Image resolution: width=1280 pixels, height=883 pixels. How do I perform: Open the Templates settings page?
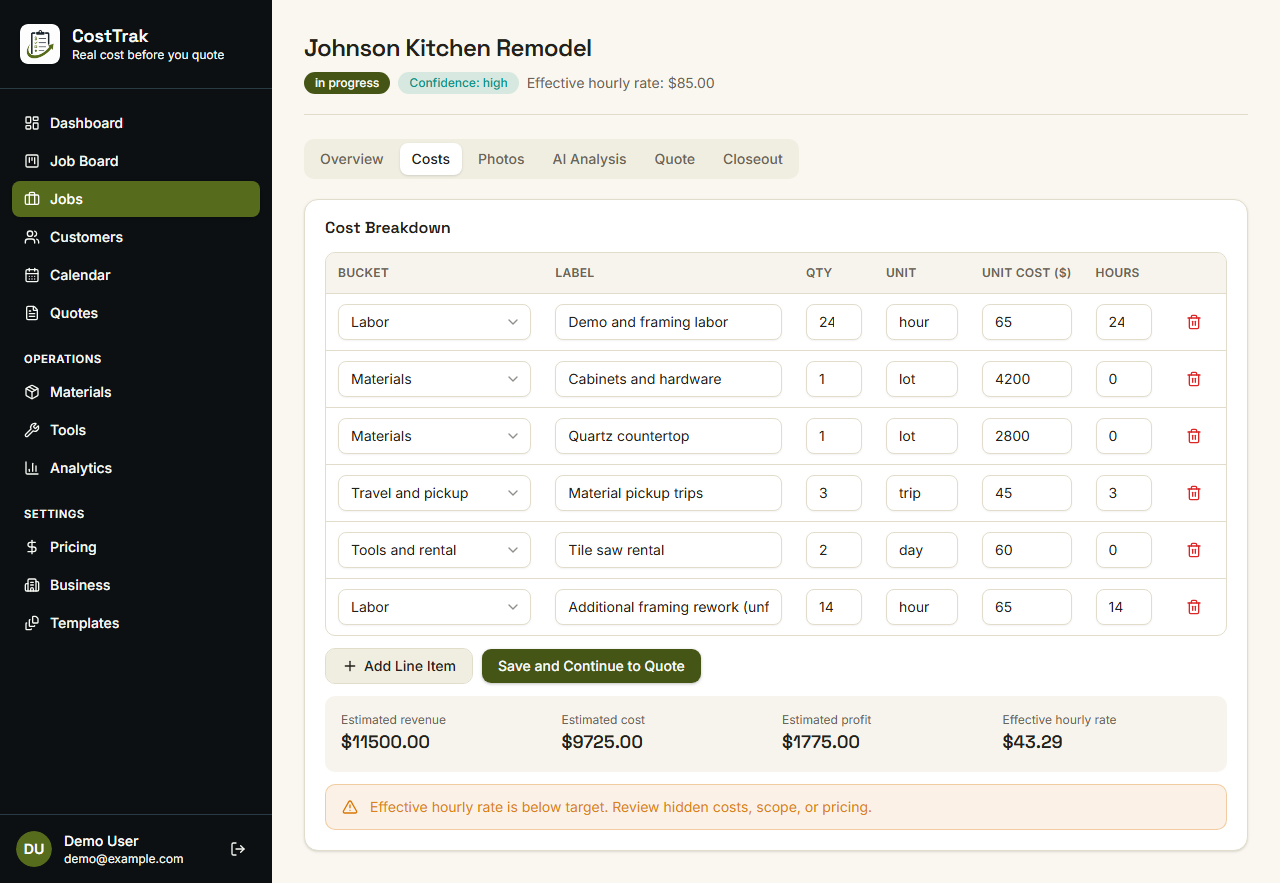[x=136, y=623]
